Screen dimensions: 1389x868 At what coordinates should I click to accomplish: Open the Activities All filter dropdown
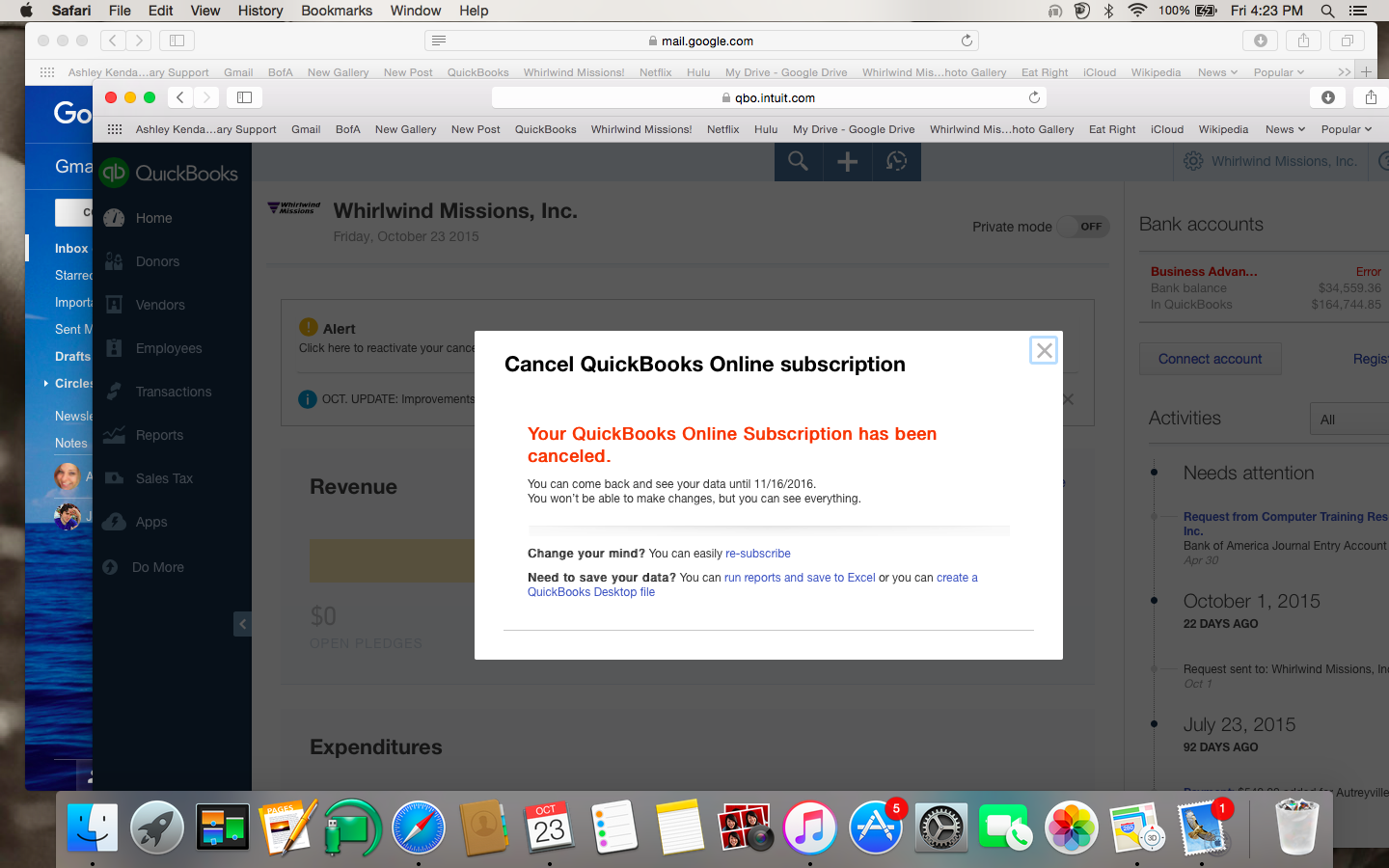[1348, 420]
